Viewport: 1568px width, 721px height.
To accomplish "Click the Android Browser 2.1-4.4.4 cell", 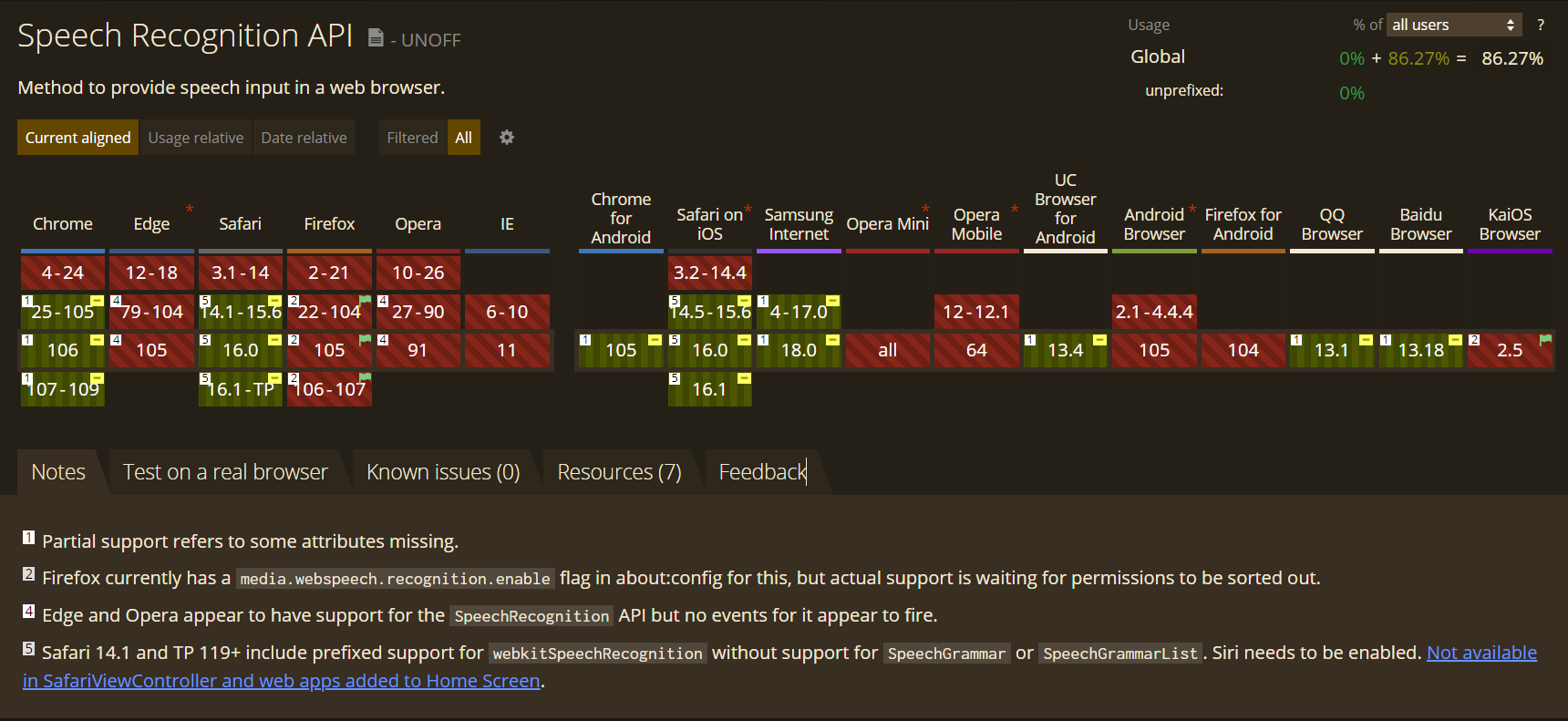I will [x=1154, y=312].
